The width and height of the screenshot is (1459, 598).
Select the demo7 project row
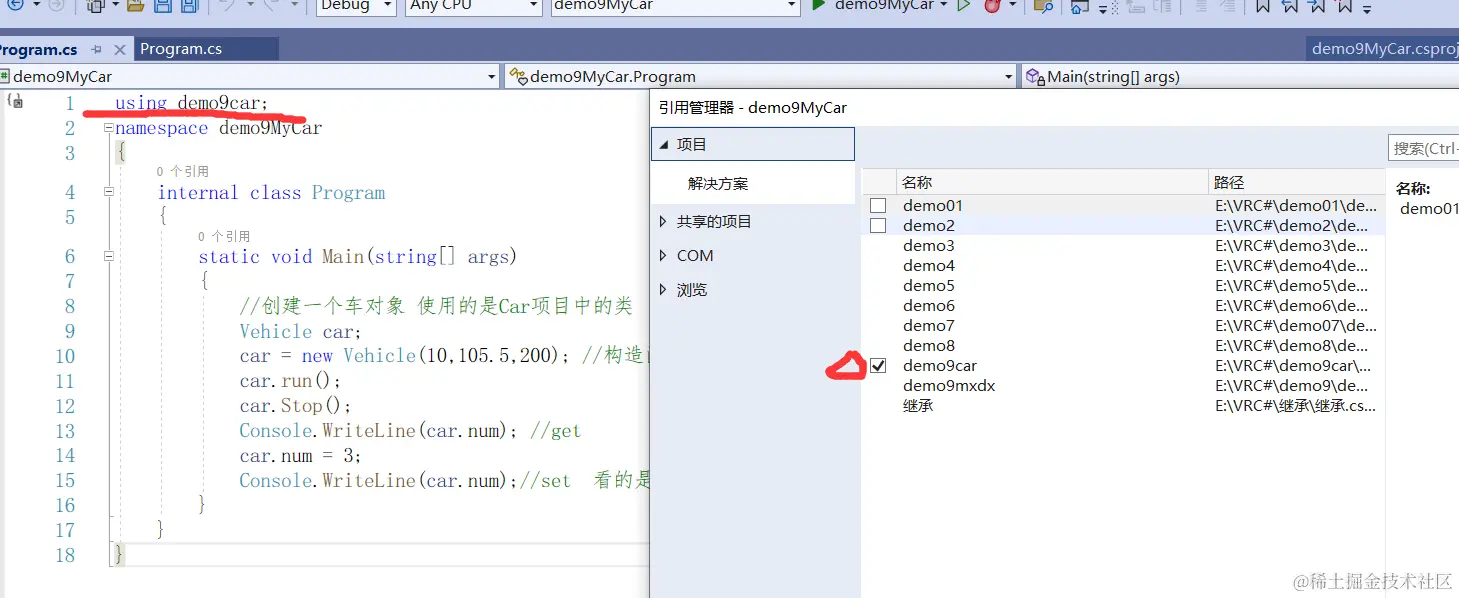point(1124,326)
